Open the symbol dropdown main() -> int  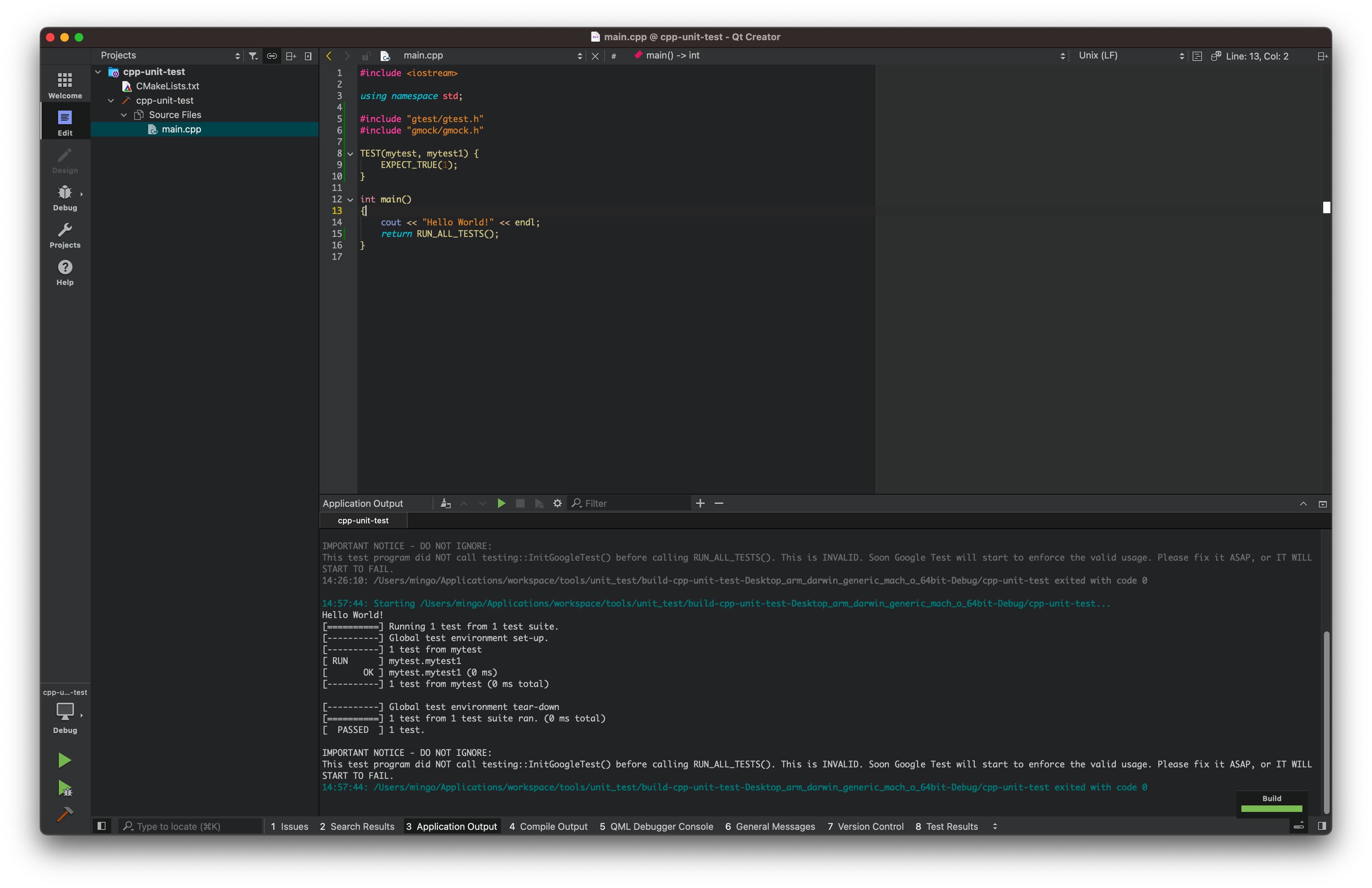click(849, 55)
